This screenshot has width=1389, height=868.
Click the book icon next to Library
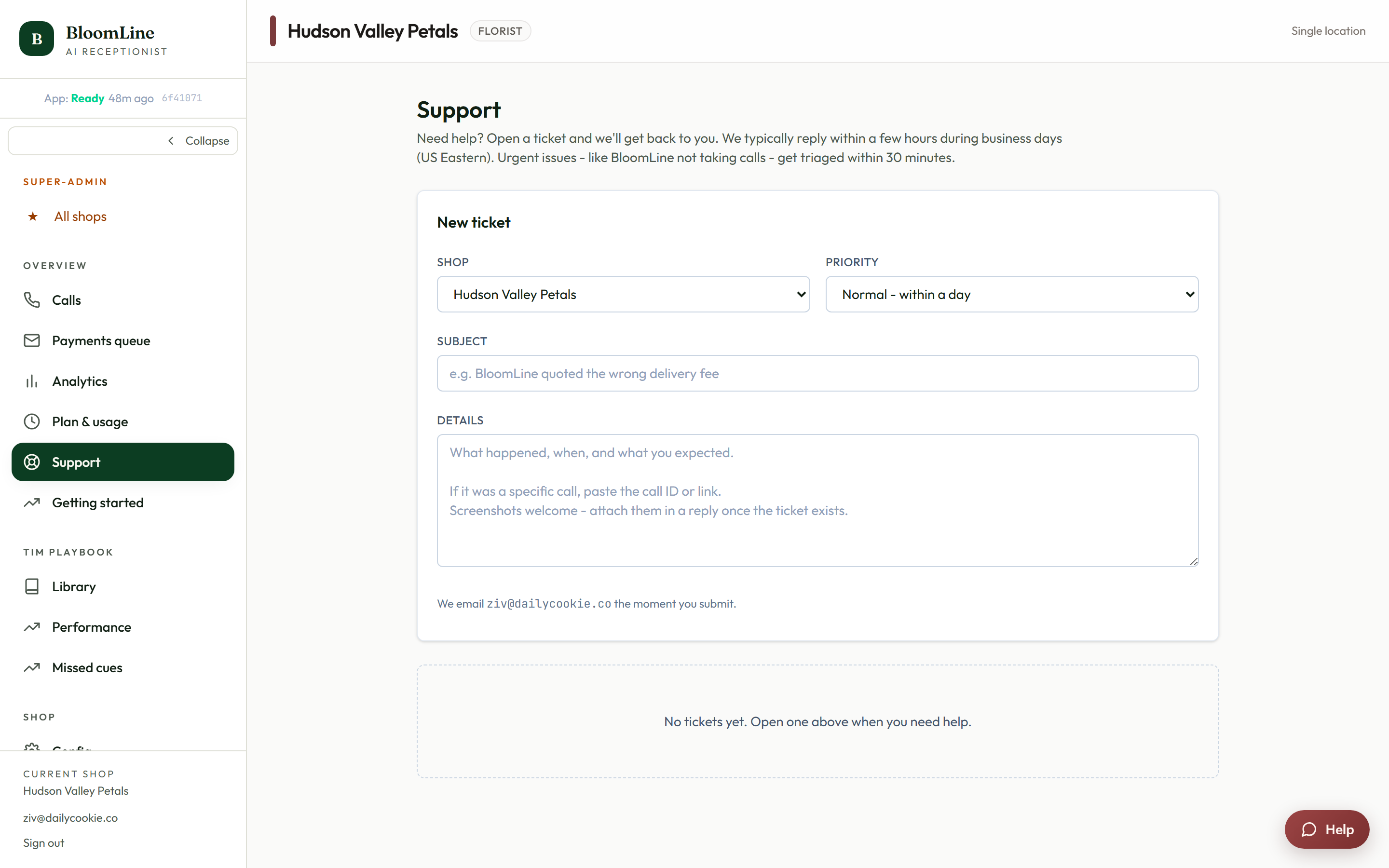[x=31, y=586]
